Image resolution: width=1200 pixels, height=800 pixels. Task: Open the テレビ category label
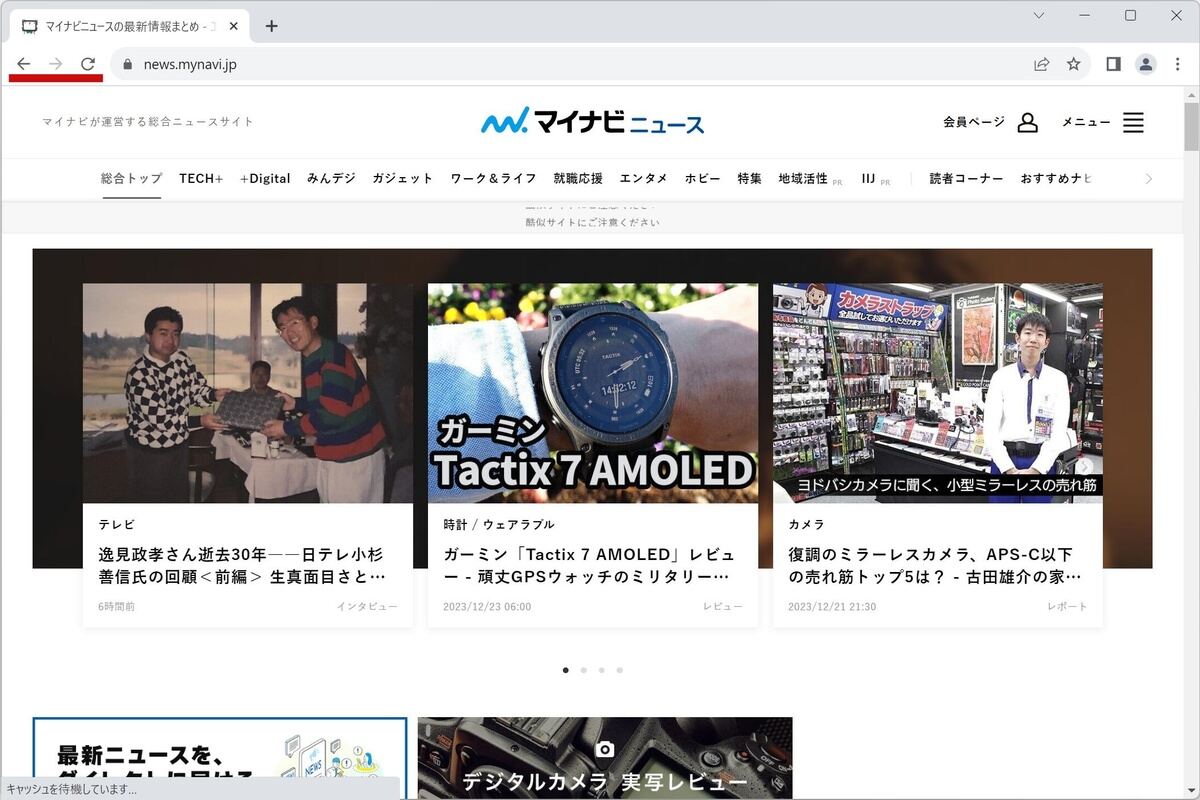(117, 524)
